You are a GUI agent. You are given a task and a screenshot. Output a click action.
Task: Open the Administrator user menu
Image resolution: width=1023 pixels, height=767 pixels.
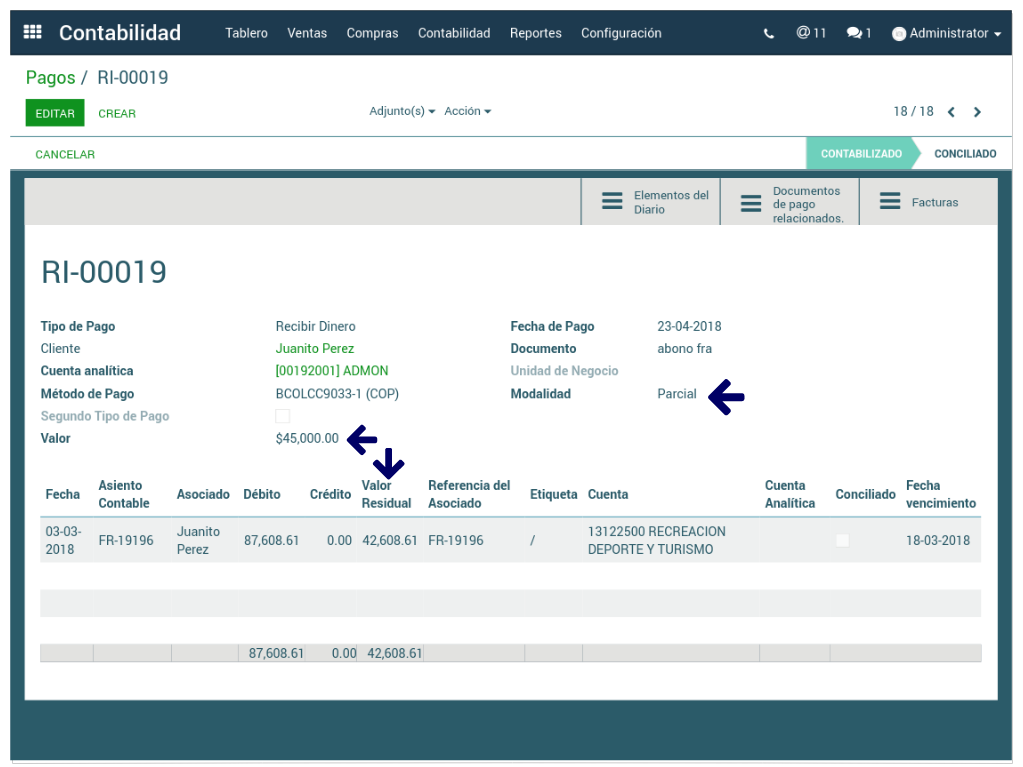pyautogui.click(x=946, y=33)
